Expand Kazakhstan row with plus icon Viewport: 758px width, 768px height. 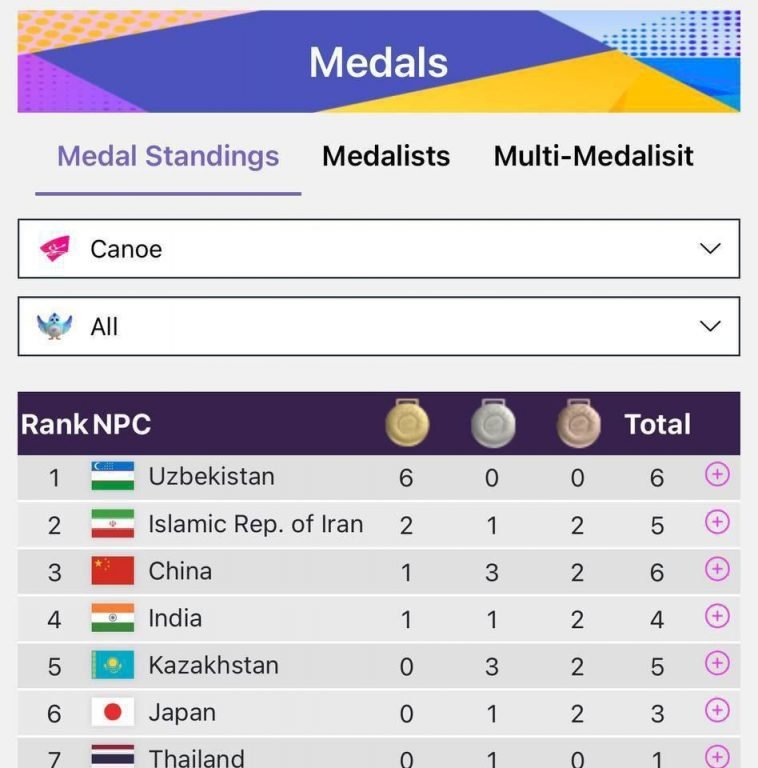pyautogui.click(x=717, y=663)
